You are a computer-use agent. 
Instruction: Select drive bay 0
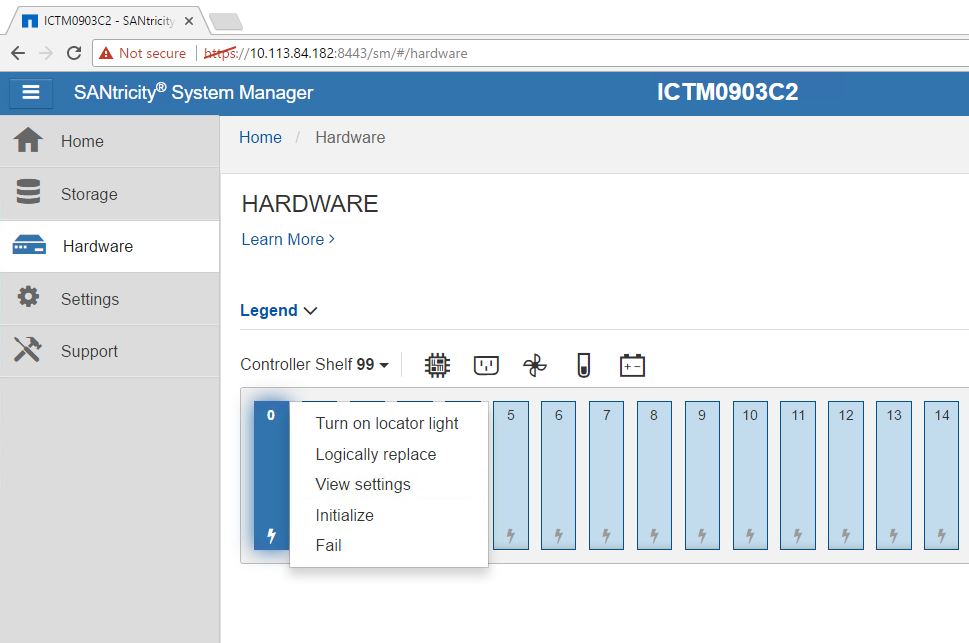tap(271, 475)
